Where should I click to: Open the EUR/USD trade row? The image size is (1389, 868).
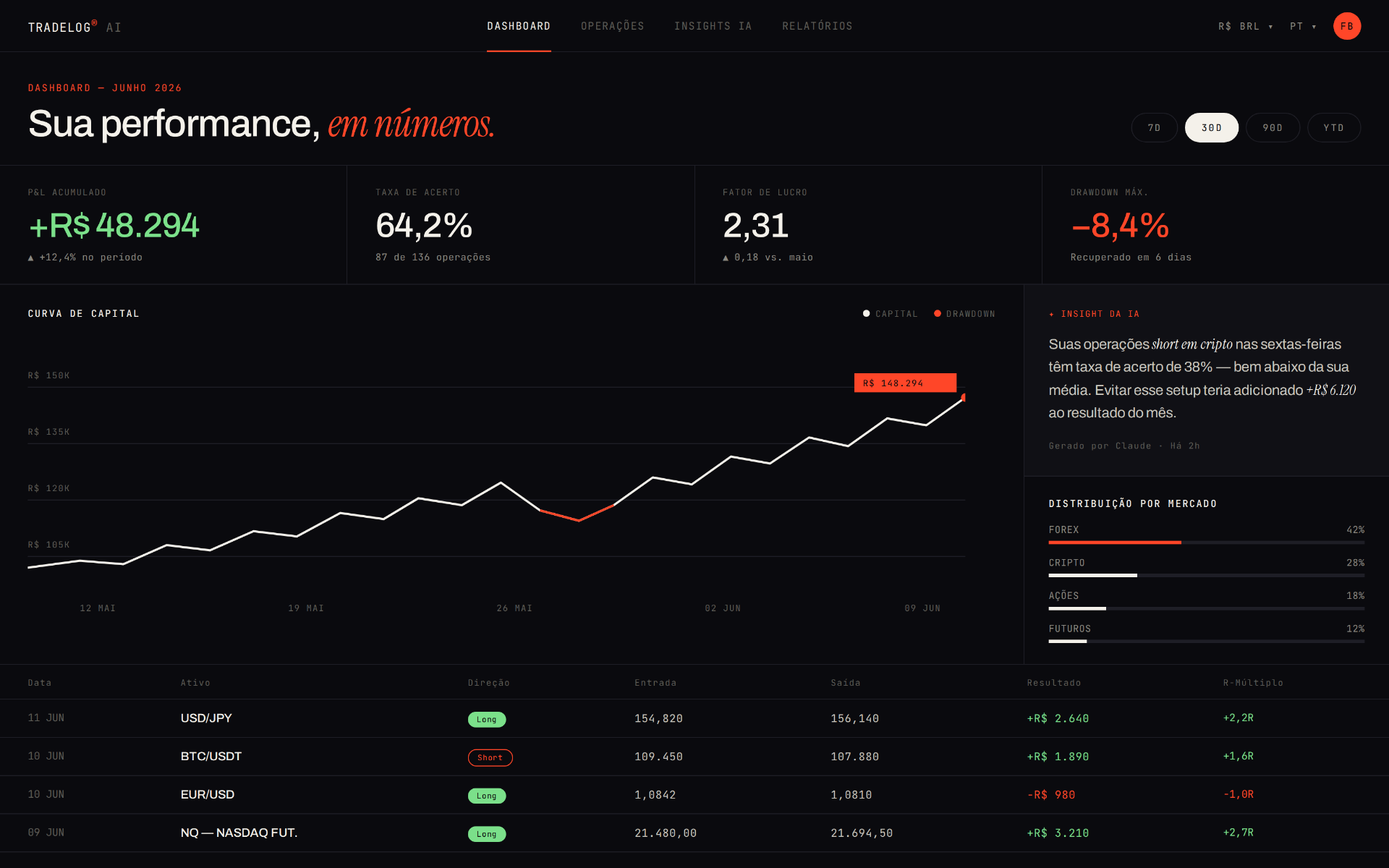tap(694, 795)
